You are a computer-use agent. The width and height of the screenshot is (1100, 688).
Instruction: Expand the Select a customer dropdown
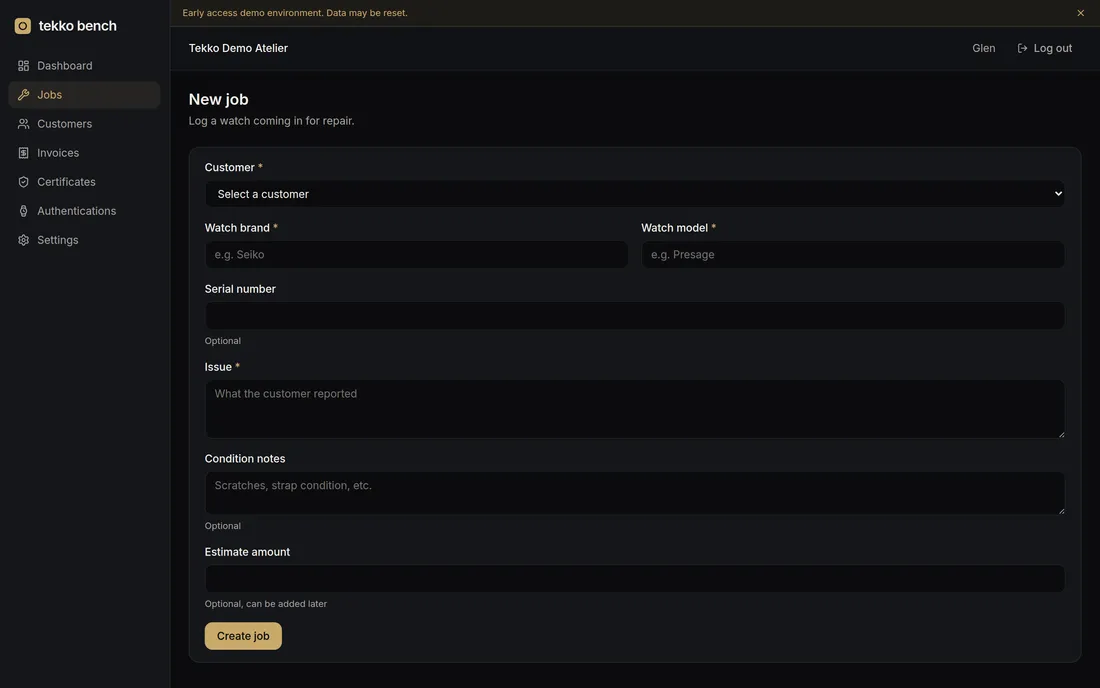click(x=634, y=194)
